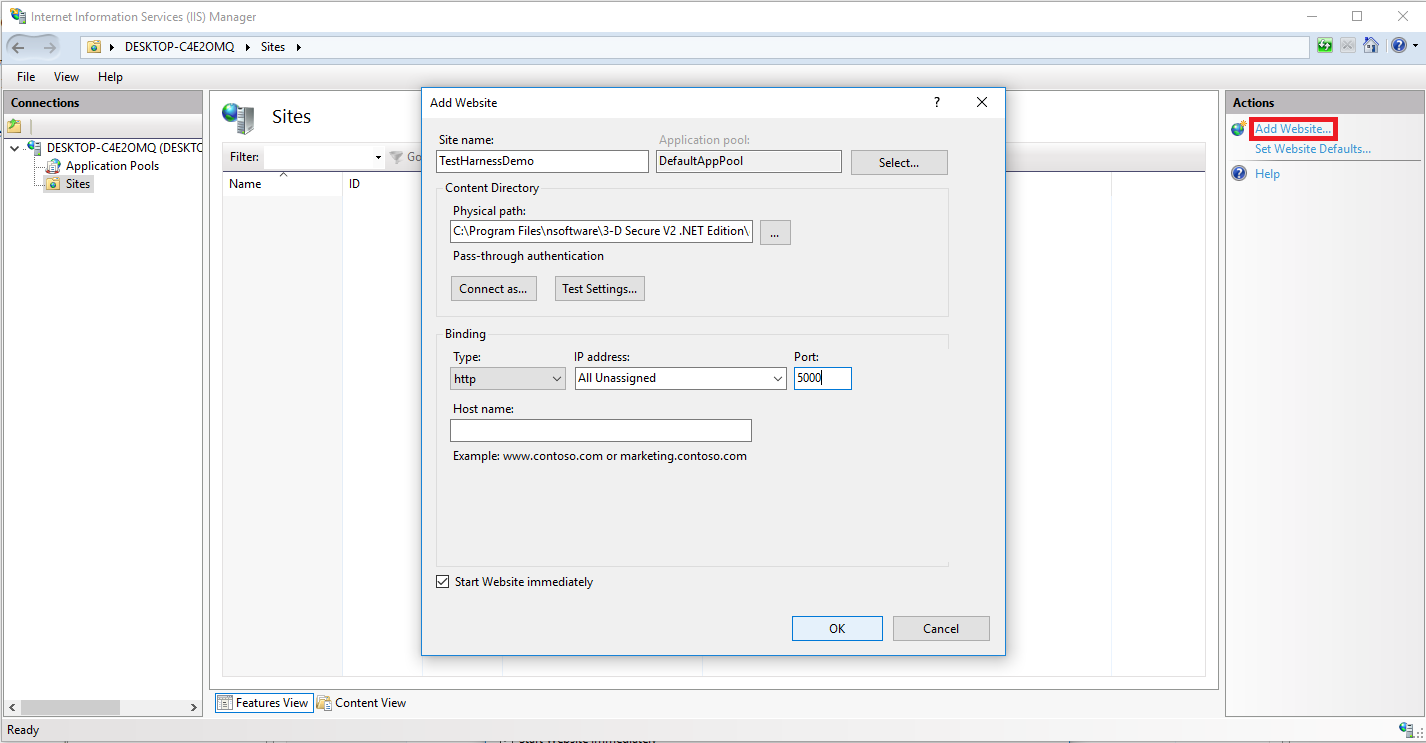Open the View menu
The width and height of the screenshot is (1426, 743).
click(x=66, y=77)
